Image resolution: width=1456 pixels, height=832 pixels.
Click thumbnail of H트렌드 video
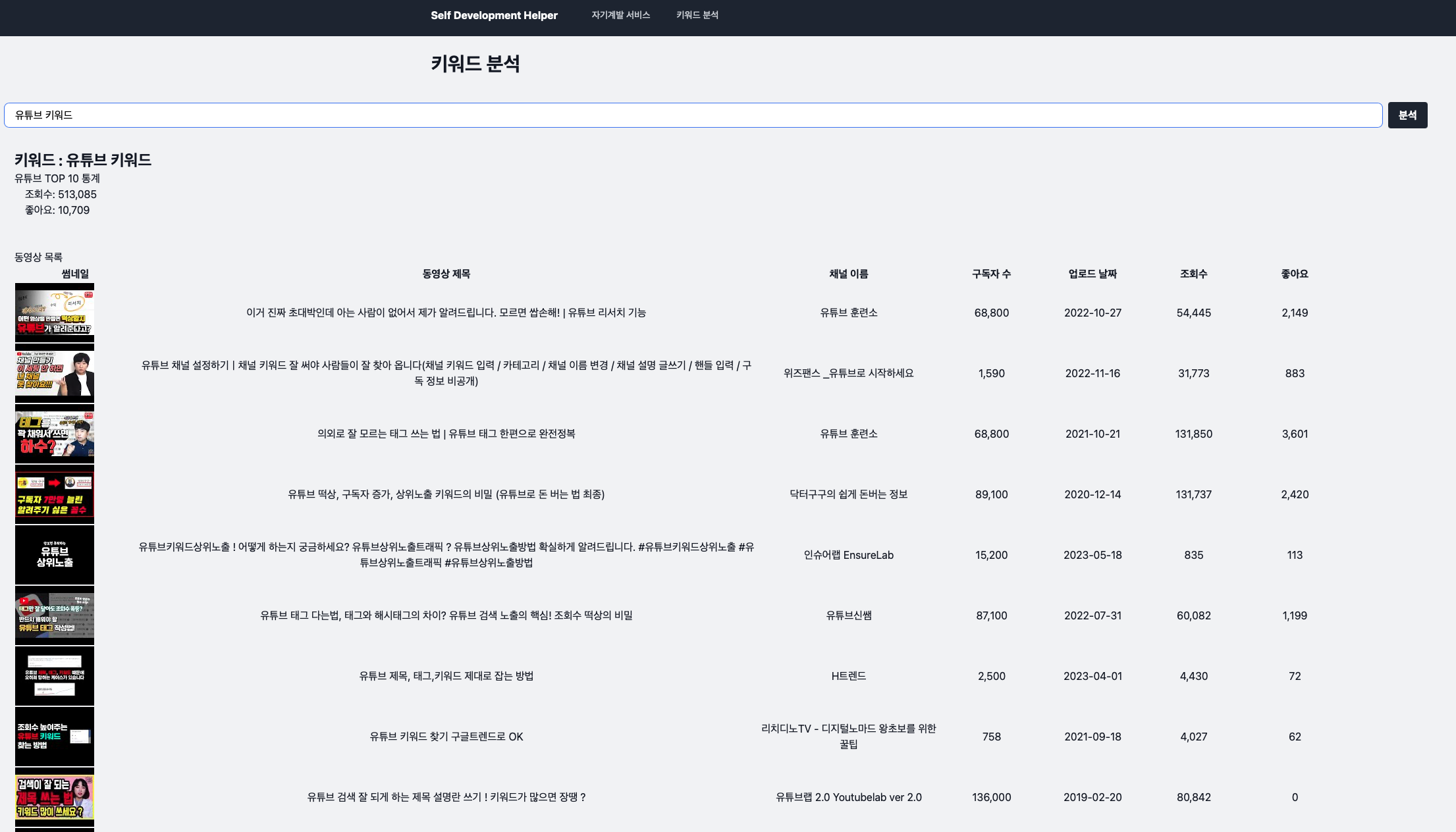tap(55, 676)
